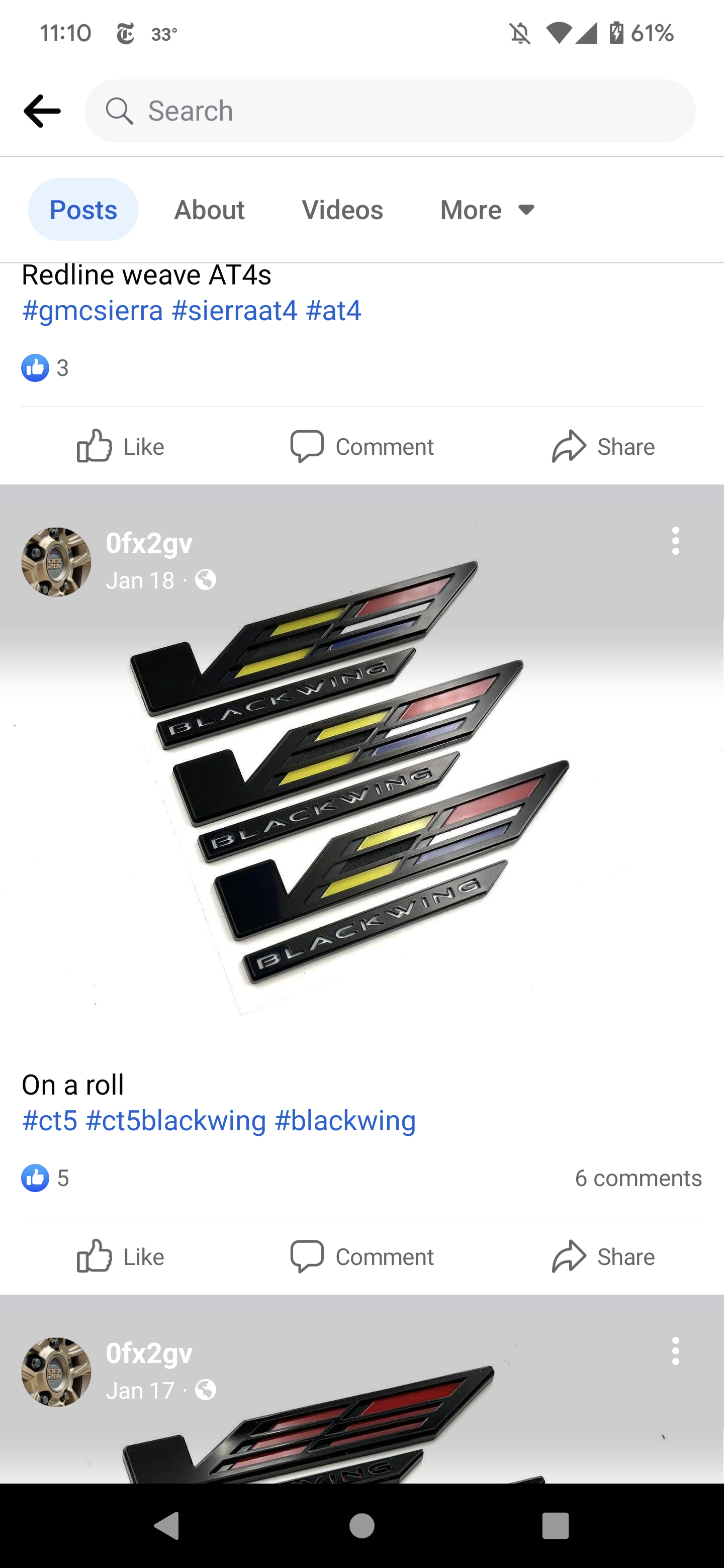Tap 0fx2gv avatar on Jan 18 post
This screenshot has height=1568, width=724.
tap(56, 561)
